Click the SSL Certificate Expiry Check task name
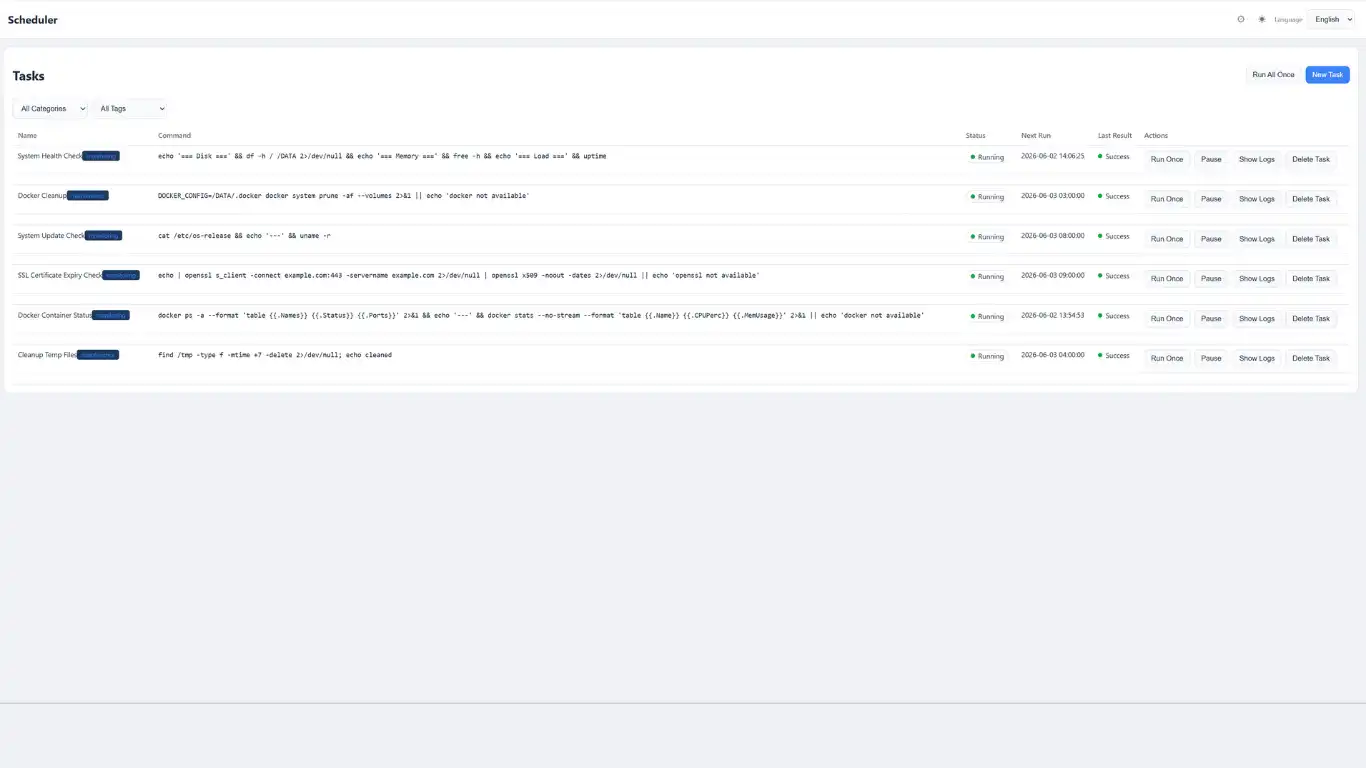1366x768 pixels. pos(60,275)
